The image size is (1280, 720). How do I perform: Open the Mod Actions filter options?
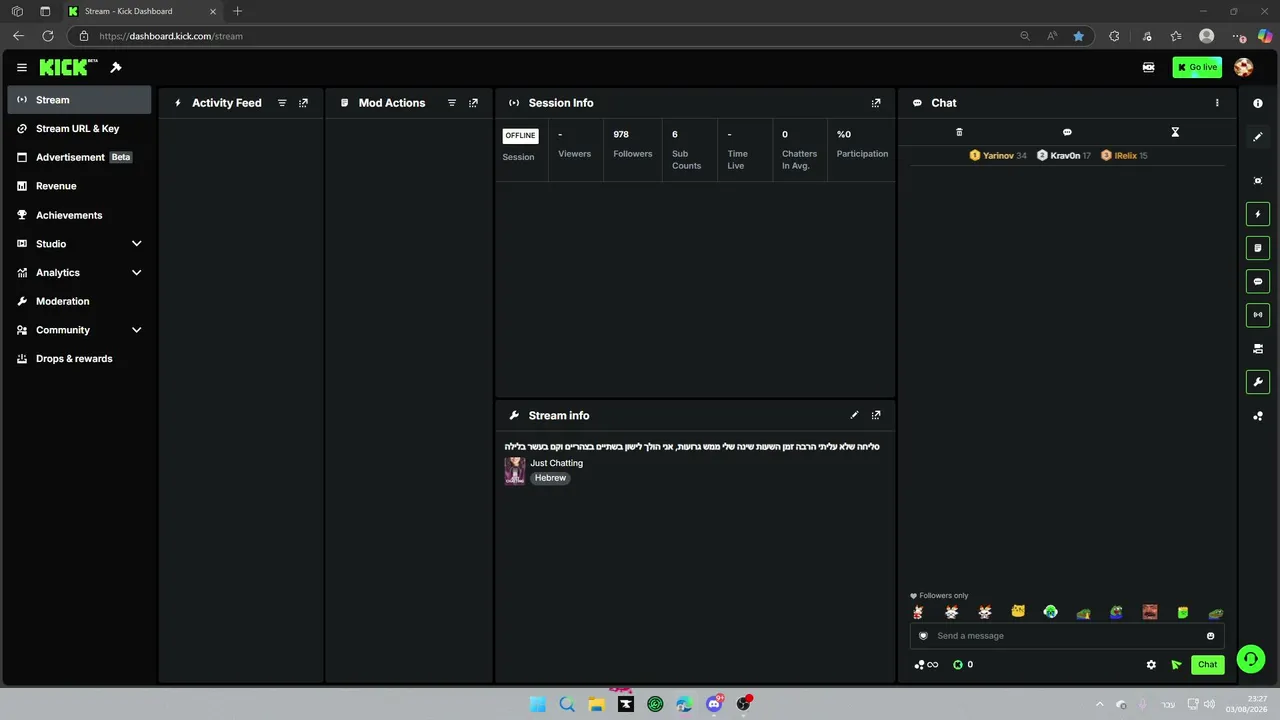coord(452,103)
